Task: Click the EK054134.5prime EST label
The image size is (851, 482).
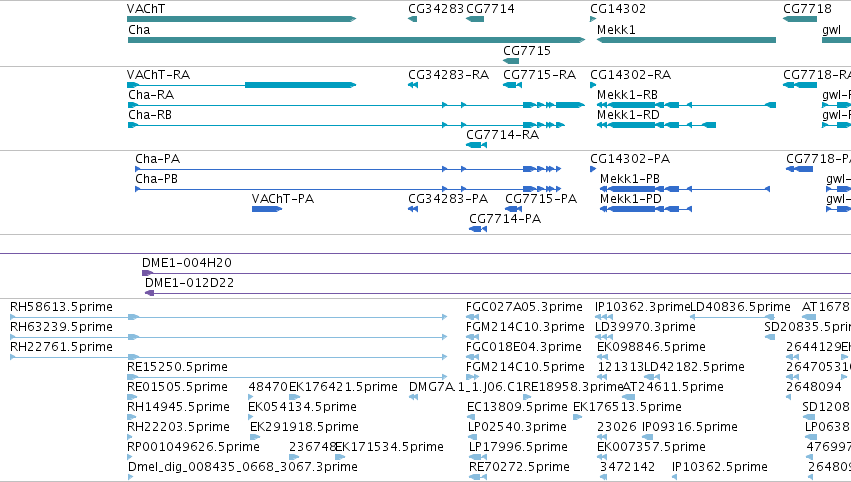Action: 302,407
